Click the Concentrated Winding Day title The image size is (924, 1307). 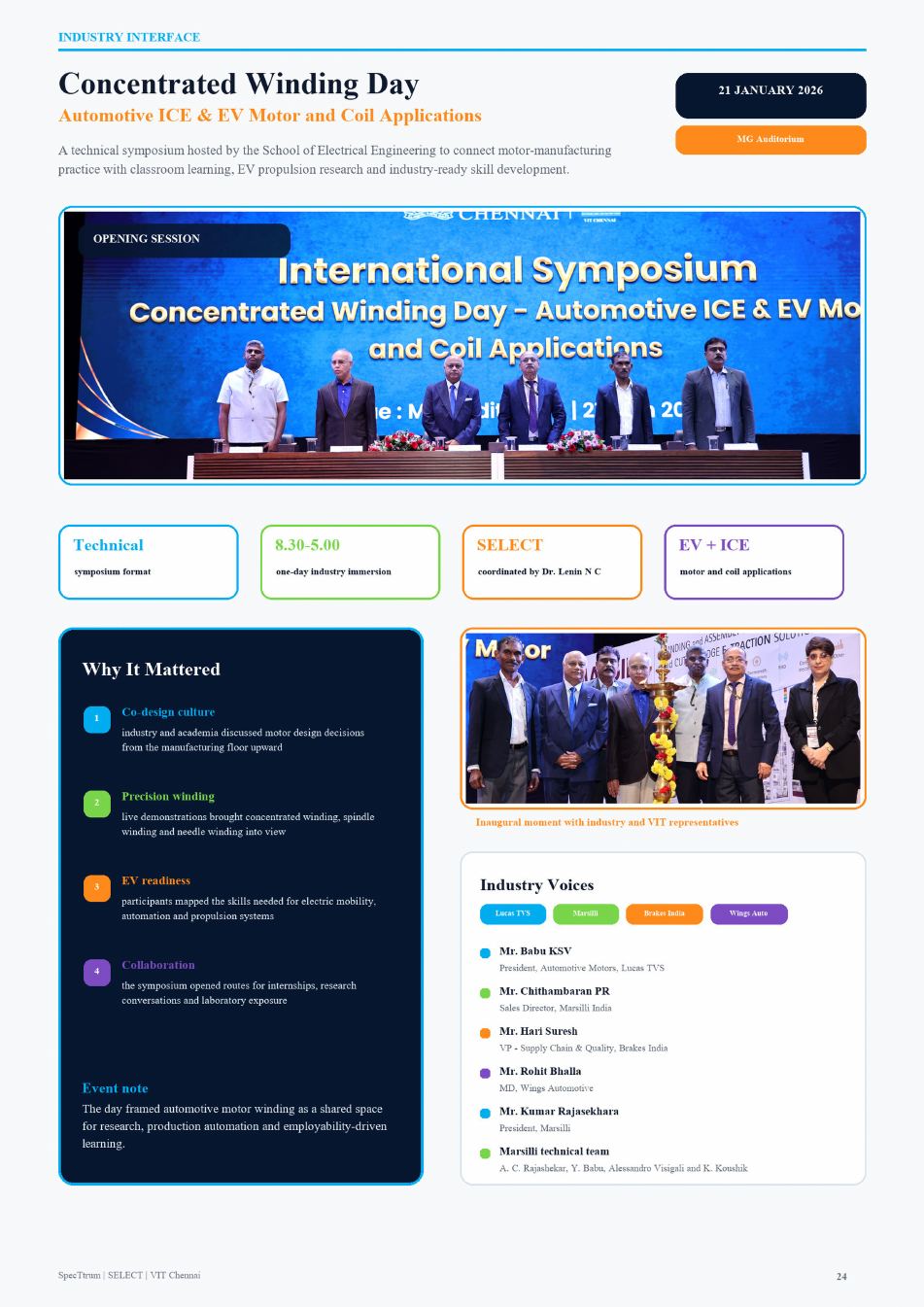pos(239,84)
